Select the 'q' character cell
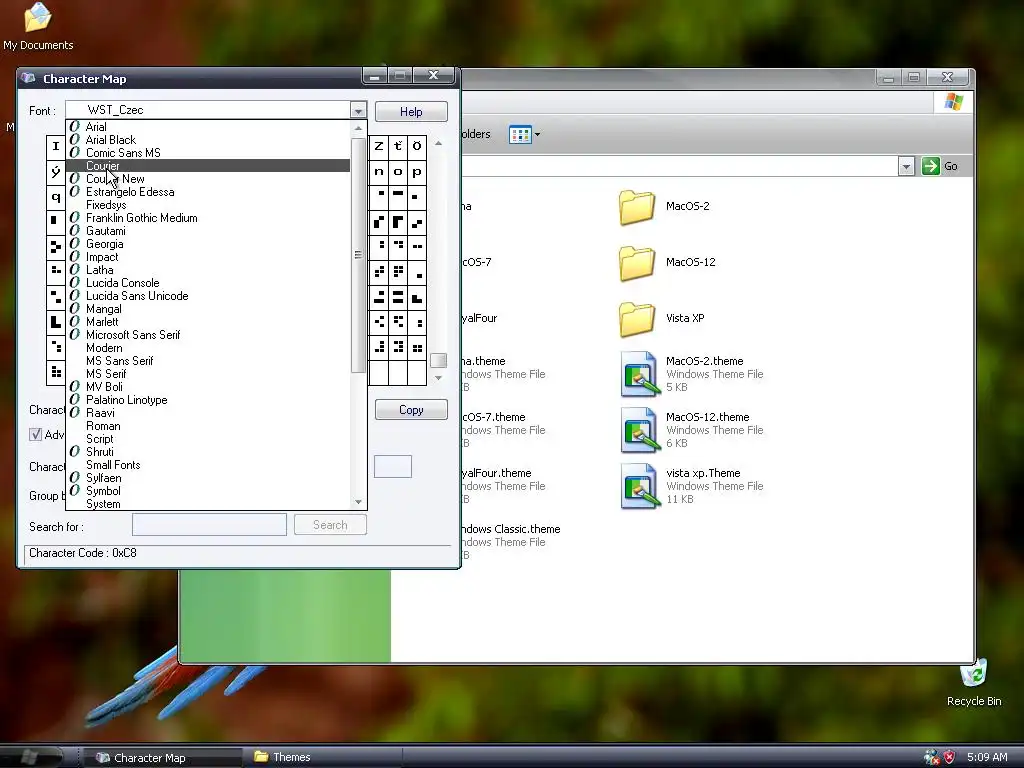The image size is (1024, 768). click(56, 197)
